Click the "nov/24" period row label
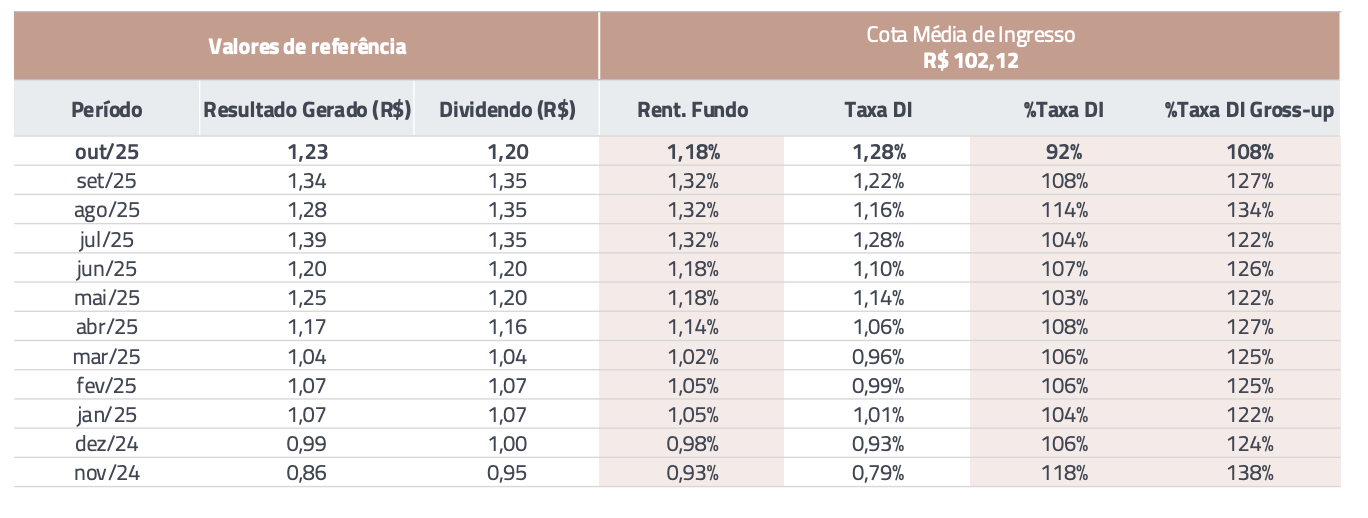Screen dimensions: 1368x518 click(107, 473)
